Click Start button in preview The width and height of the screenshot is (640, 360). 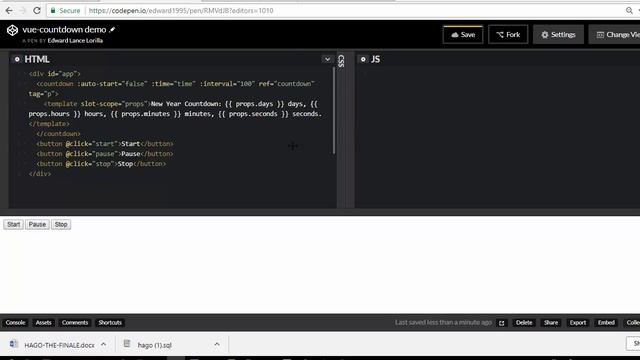(x=13, y=224)
